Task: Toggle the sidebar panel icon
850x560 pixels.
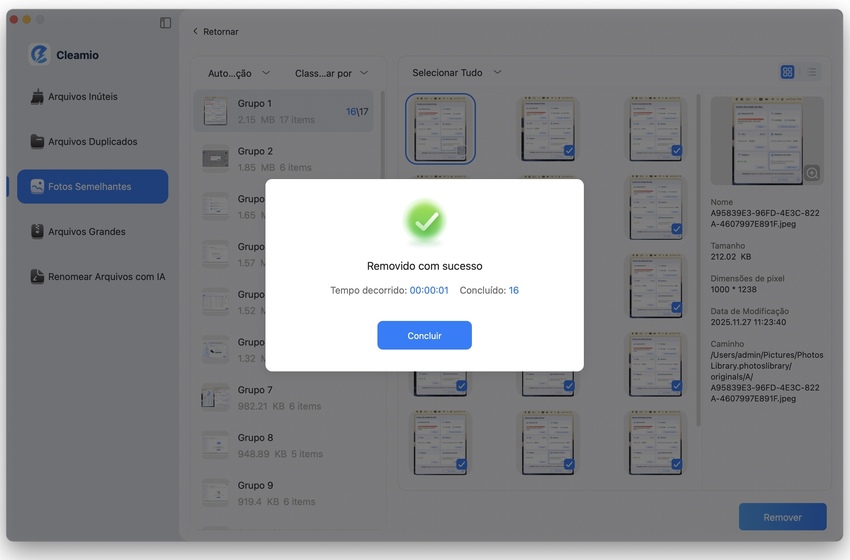Action: (165, 23)
